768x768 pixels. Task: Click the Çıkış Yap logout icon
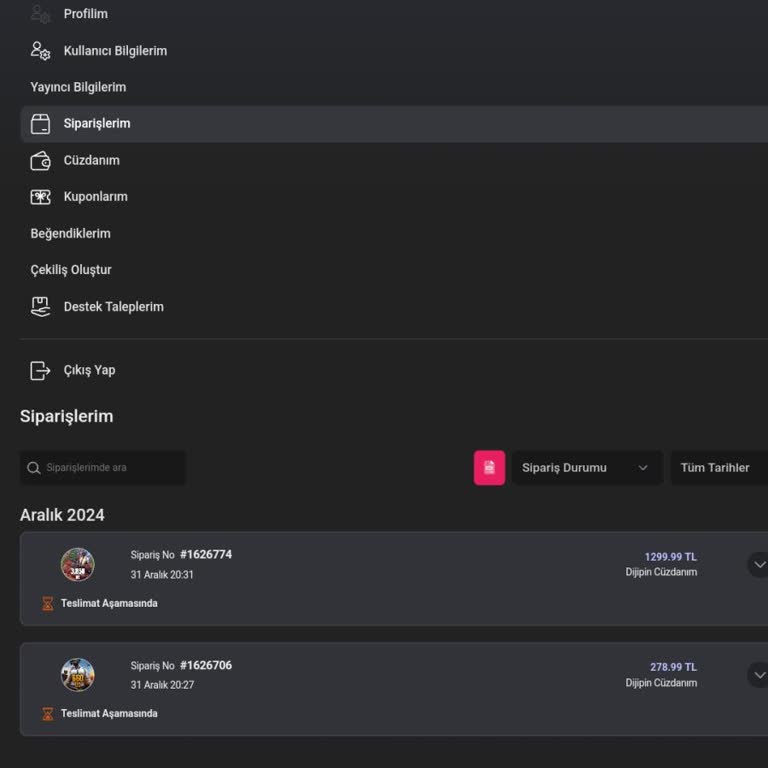[40, 370]
